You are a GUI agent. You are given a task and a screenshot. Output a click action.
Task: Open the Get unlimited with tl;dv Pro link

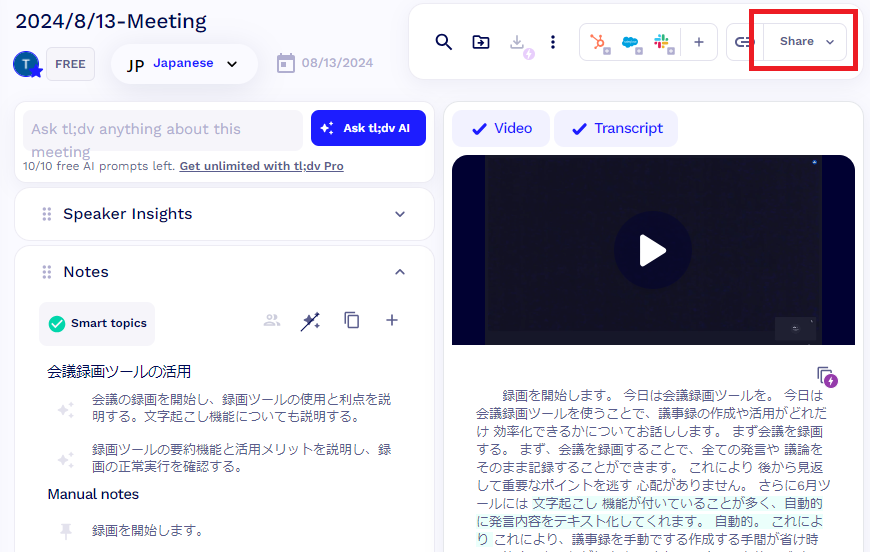[x=261, y=166]
